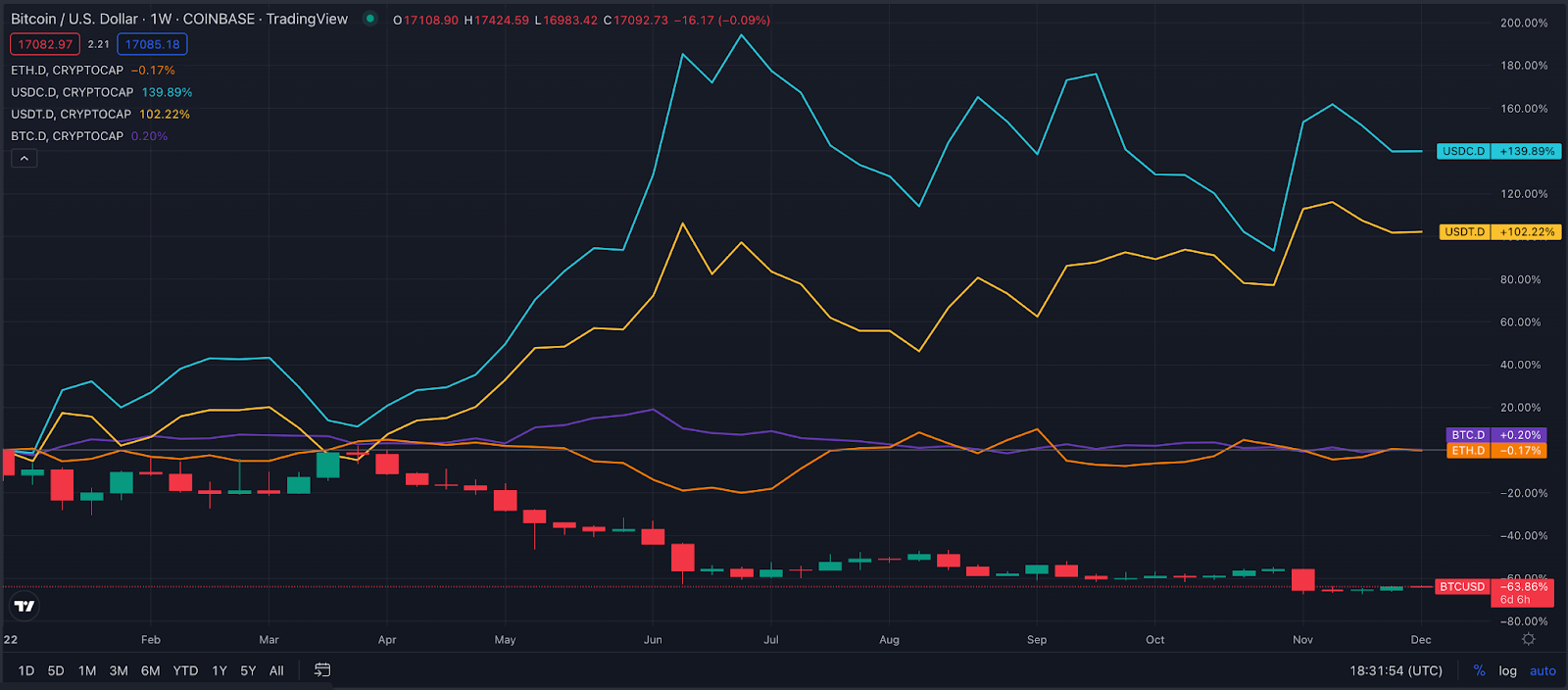
Task: Select the All time range
Action: click(276, 670)
